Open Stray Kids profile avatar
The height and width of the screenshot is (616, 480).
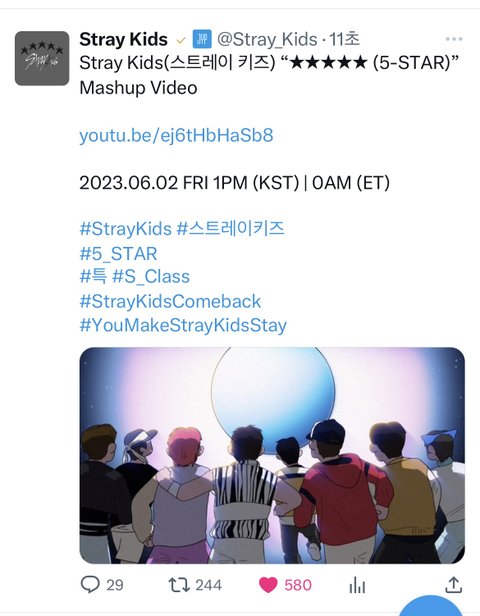click(42, 58)
